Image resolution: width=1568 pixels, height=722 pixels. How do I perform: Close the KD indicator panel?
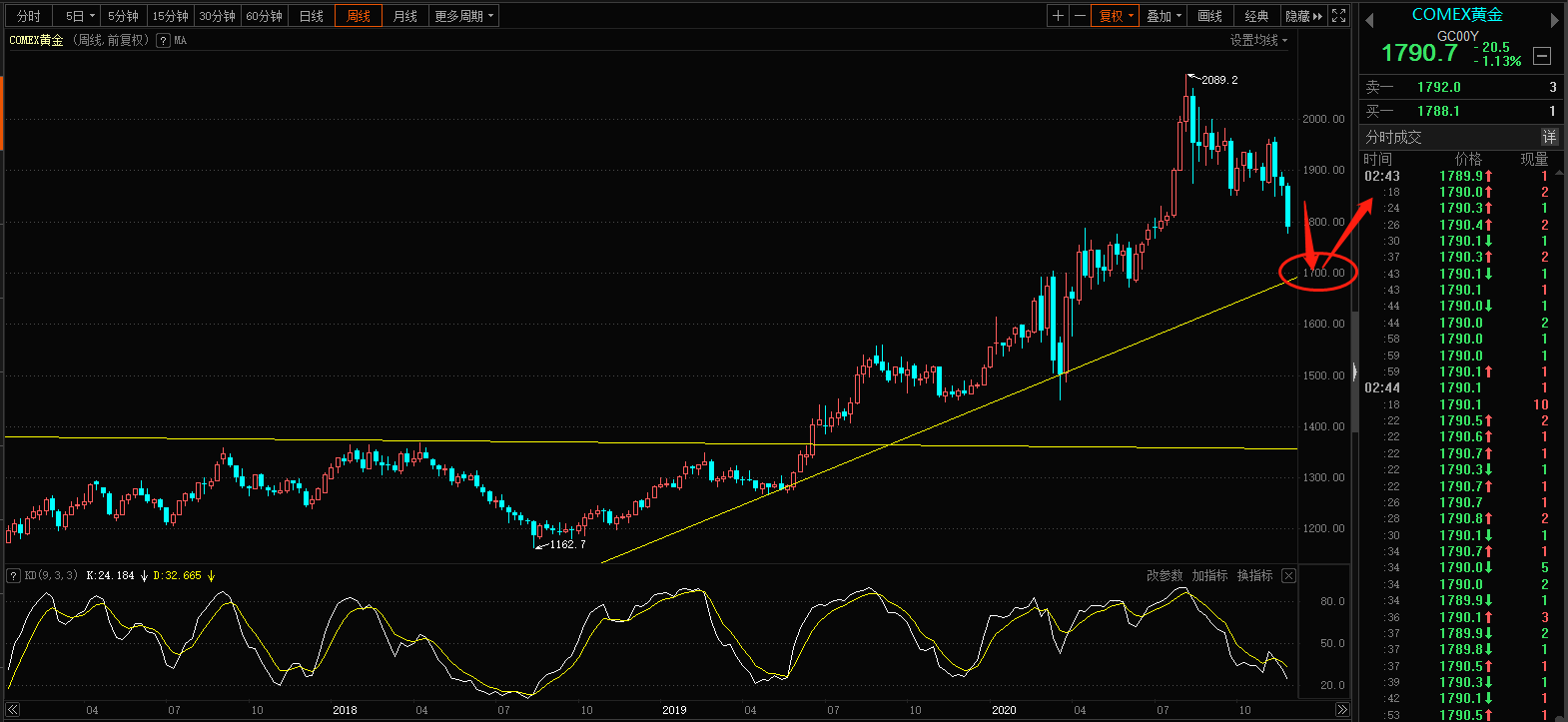(1288, 576)
